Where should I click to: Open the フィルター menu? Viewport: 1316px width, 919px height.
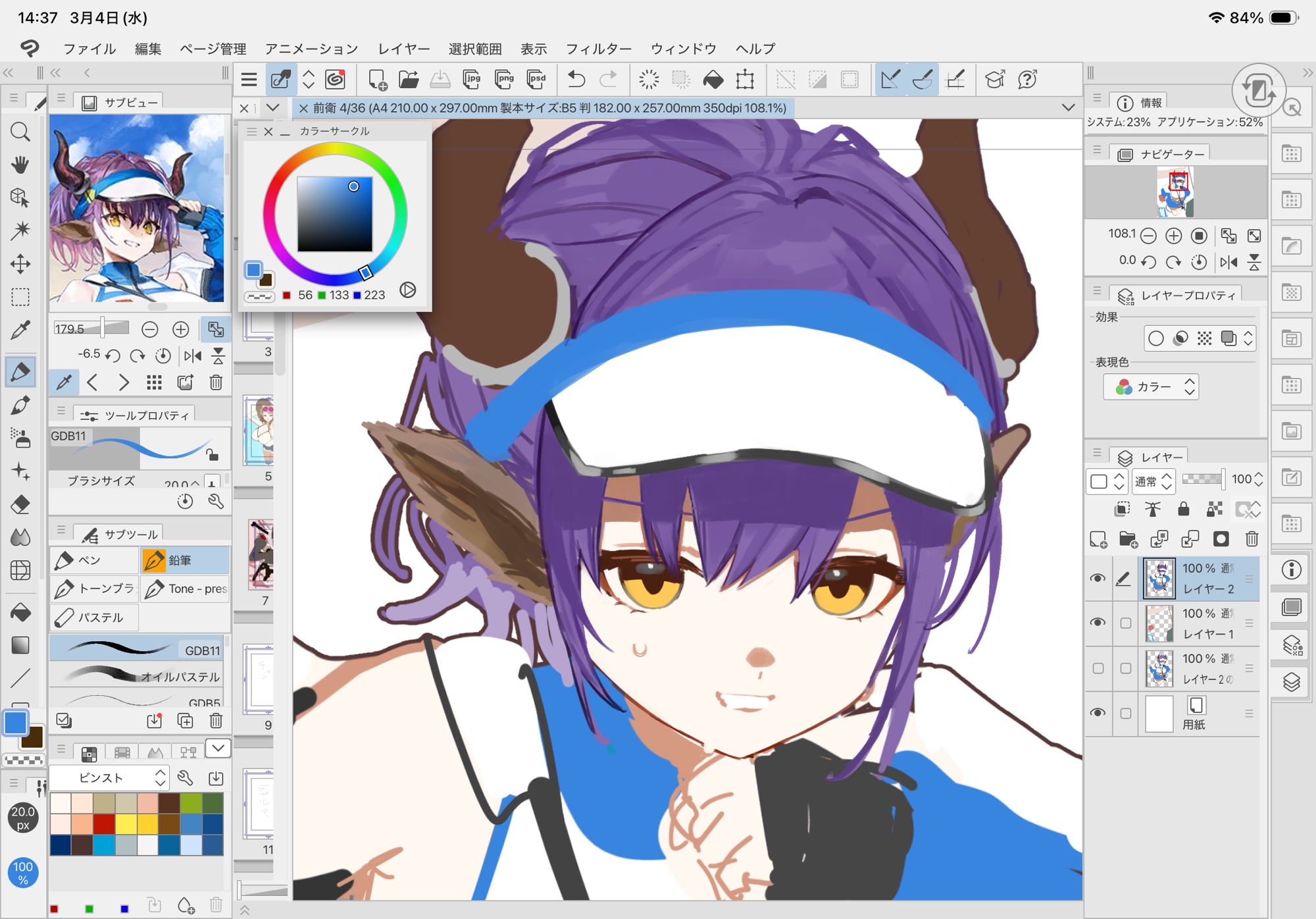tap(598, 49)
